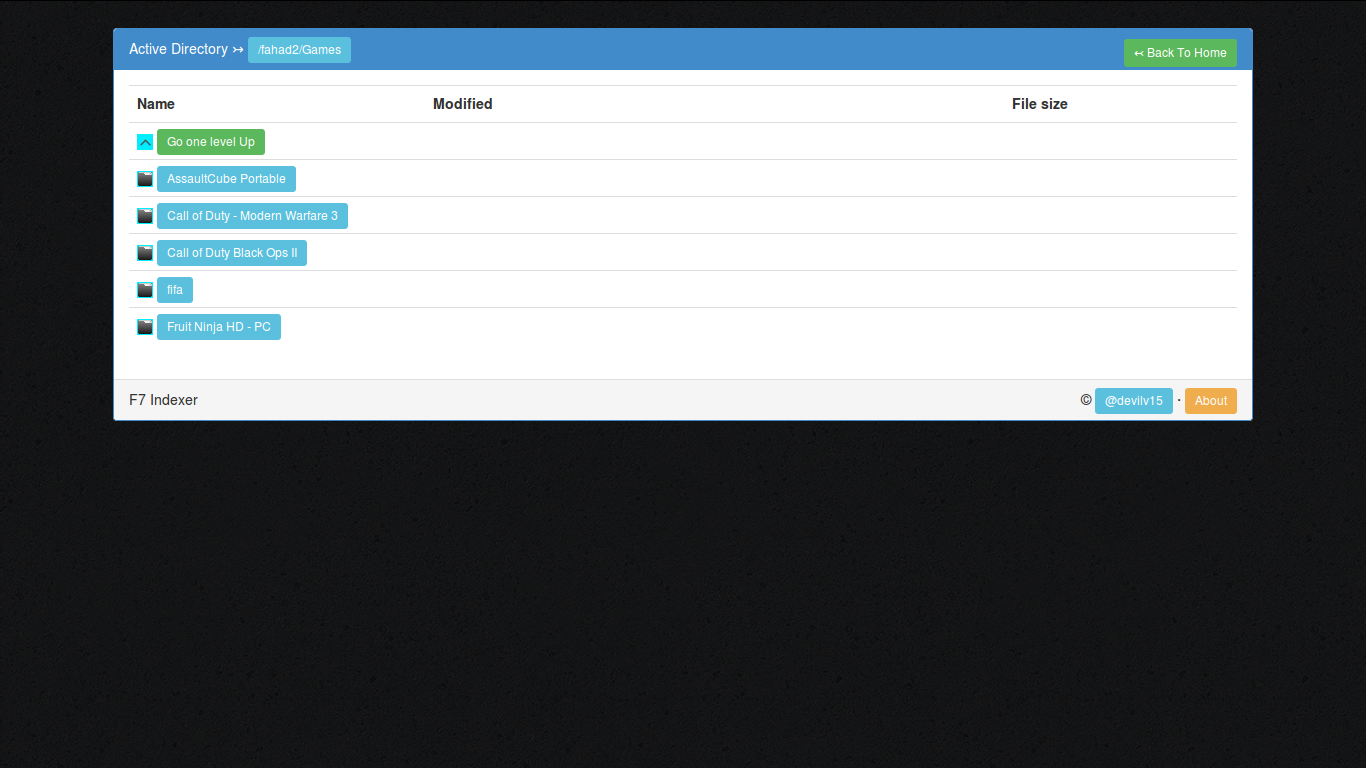1366x768 pixels.
Task: Open the fifa folder
Action: [175, 290]
